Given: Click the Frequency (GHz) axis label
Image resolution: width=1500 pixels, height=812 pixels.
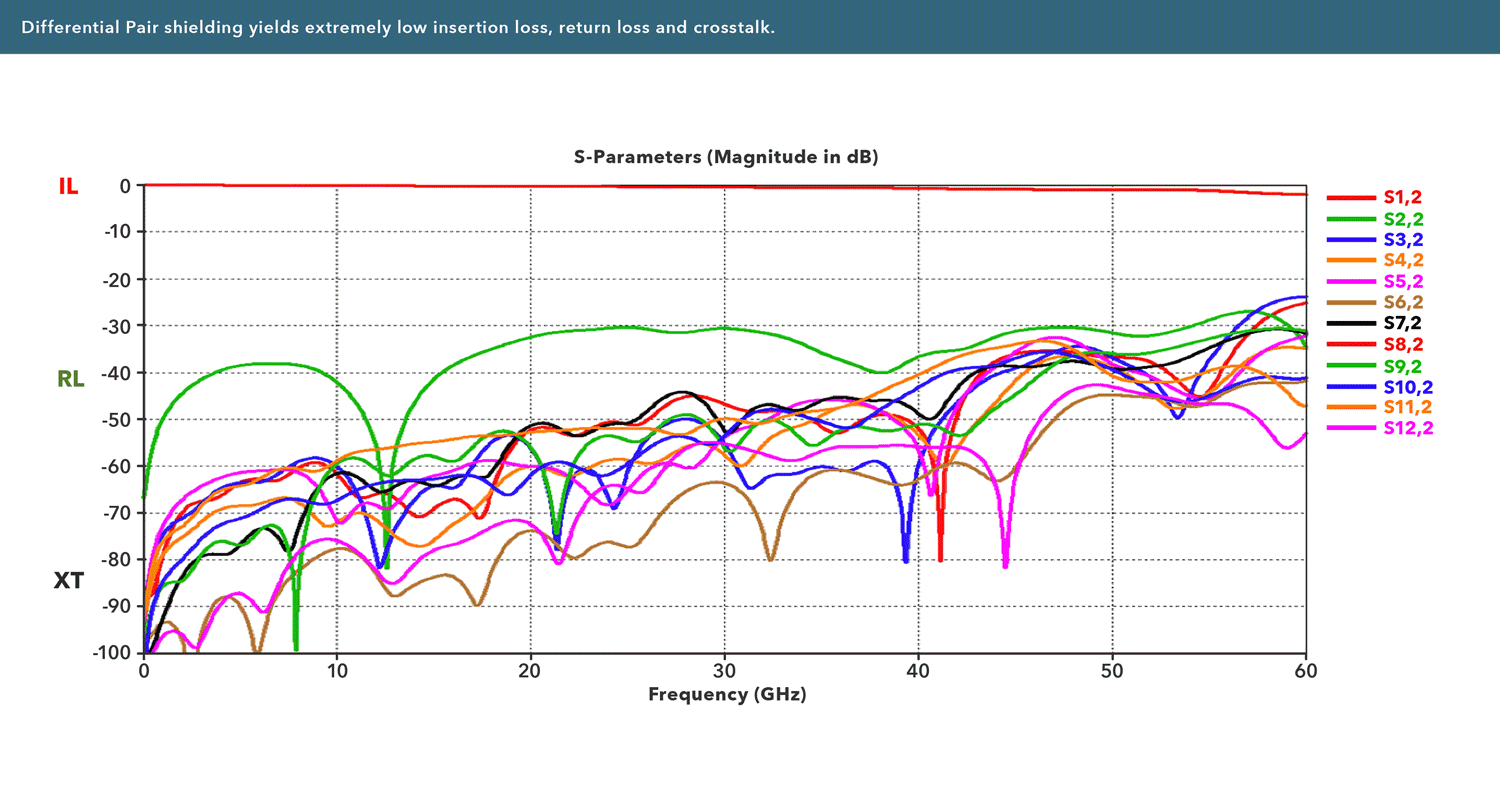Looking at the screenshot, I should point(727,695).
